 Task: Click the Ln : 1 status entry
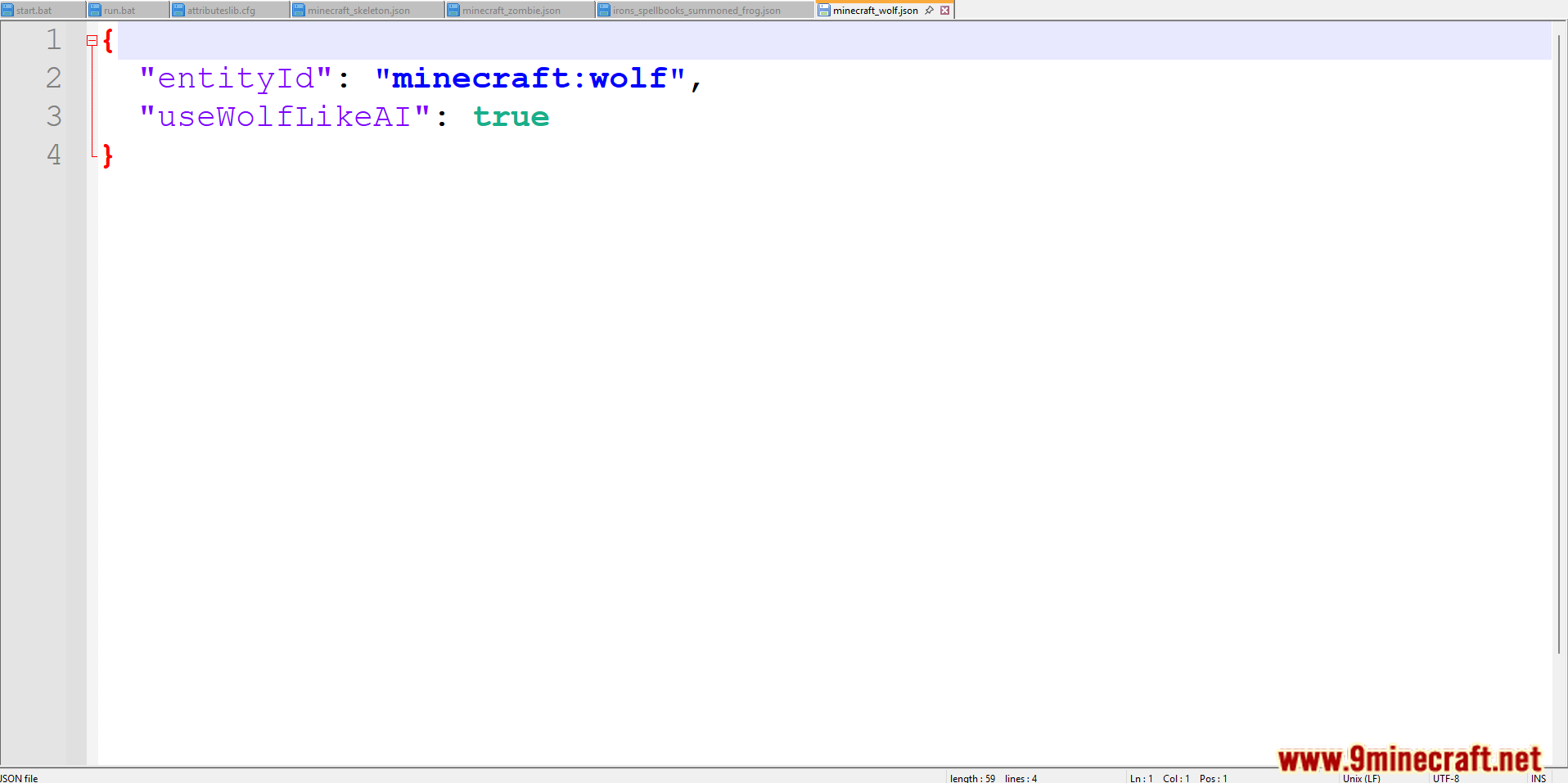coord(1142,778)
